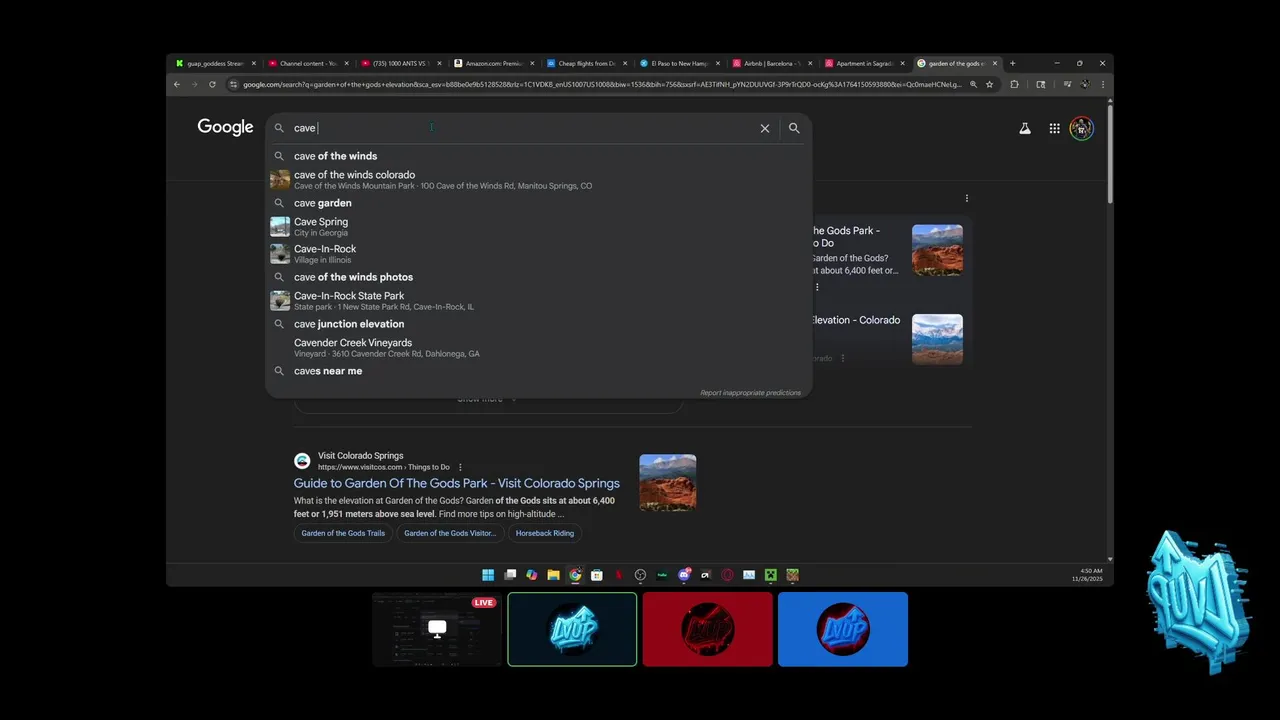1280x720 pixels.
Task: Clear the Google search box with the X icon
Action: click(765, 128)
